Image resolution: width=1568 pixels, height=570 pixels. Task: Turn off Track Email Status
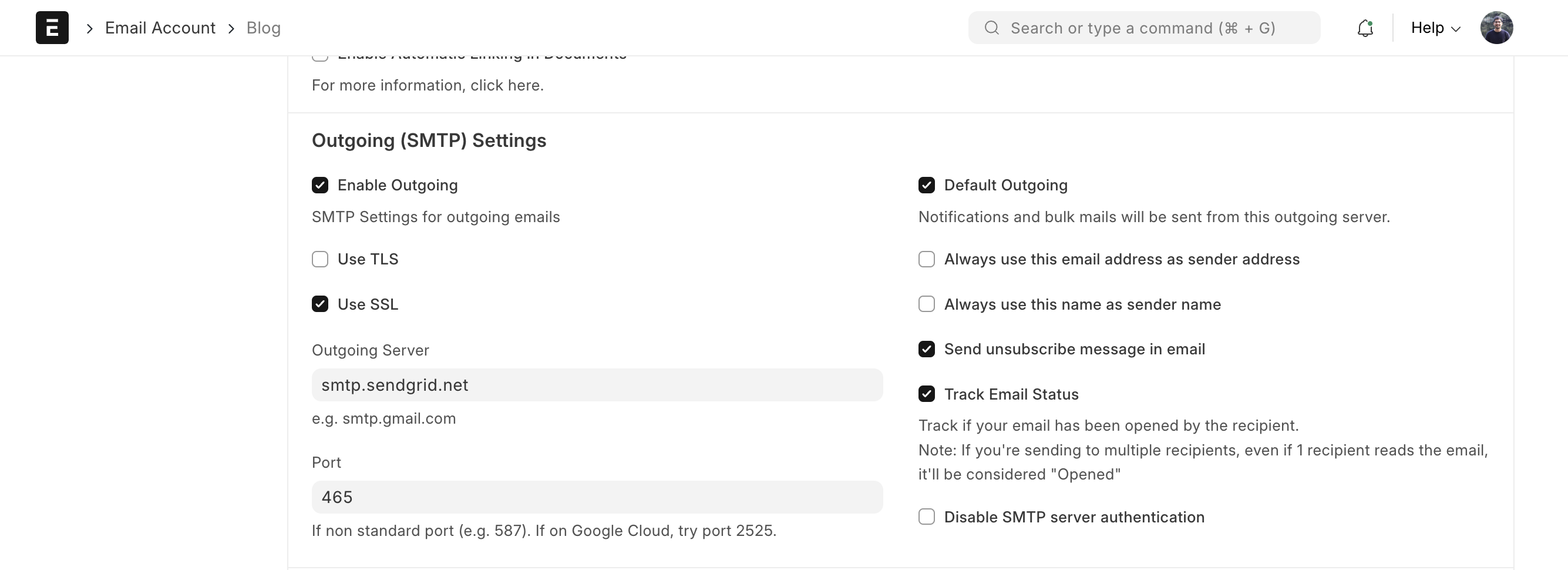[x=927, y=395]
